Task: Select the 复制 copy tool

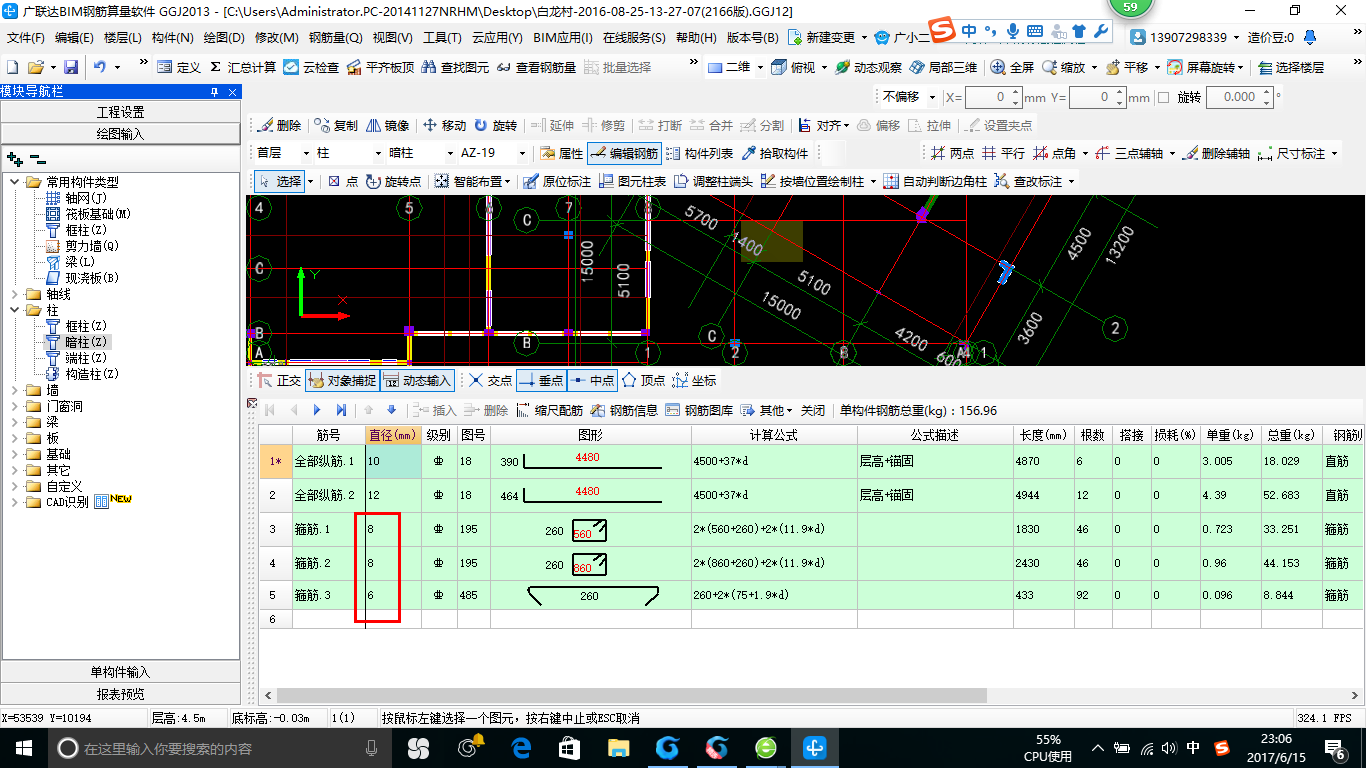Action: tap(336, 125)
